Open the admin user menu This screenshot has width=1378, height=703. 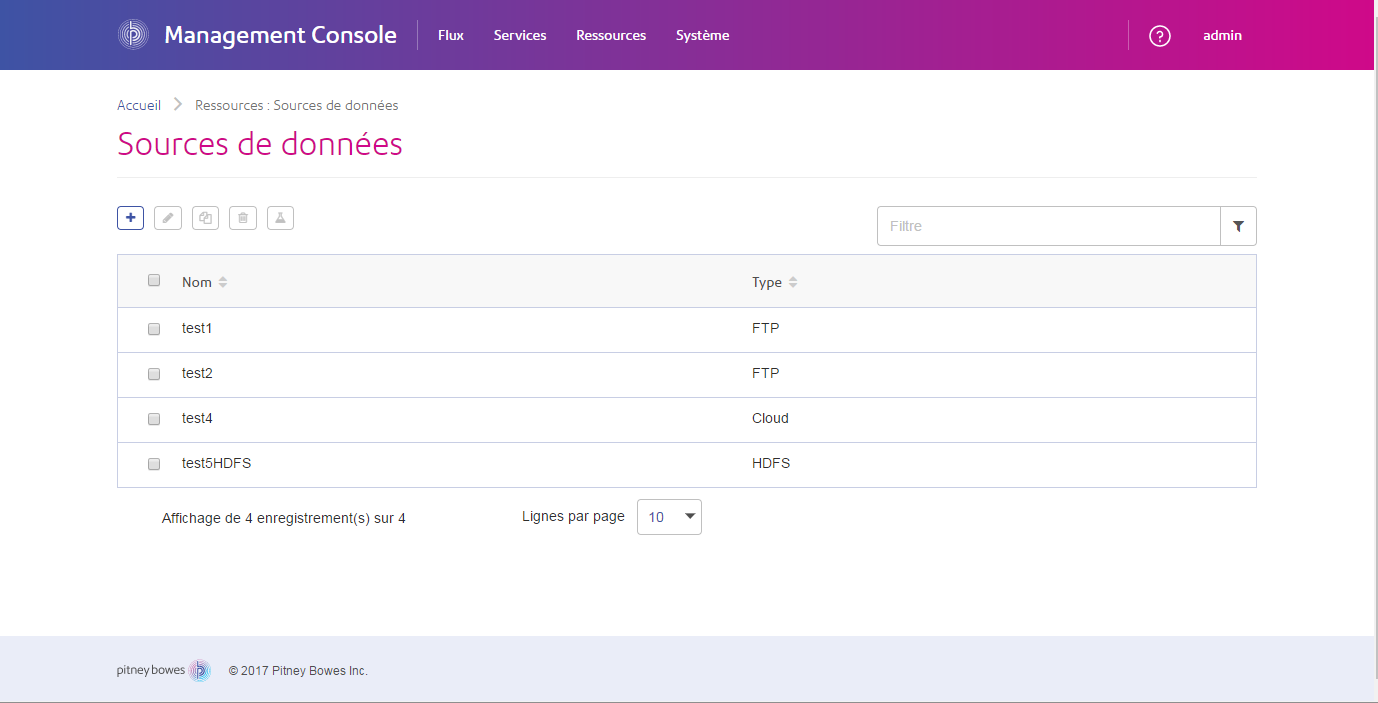point(1222,35)
